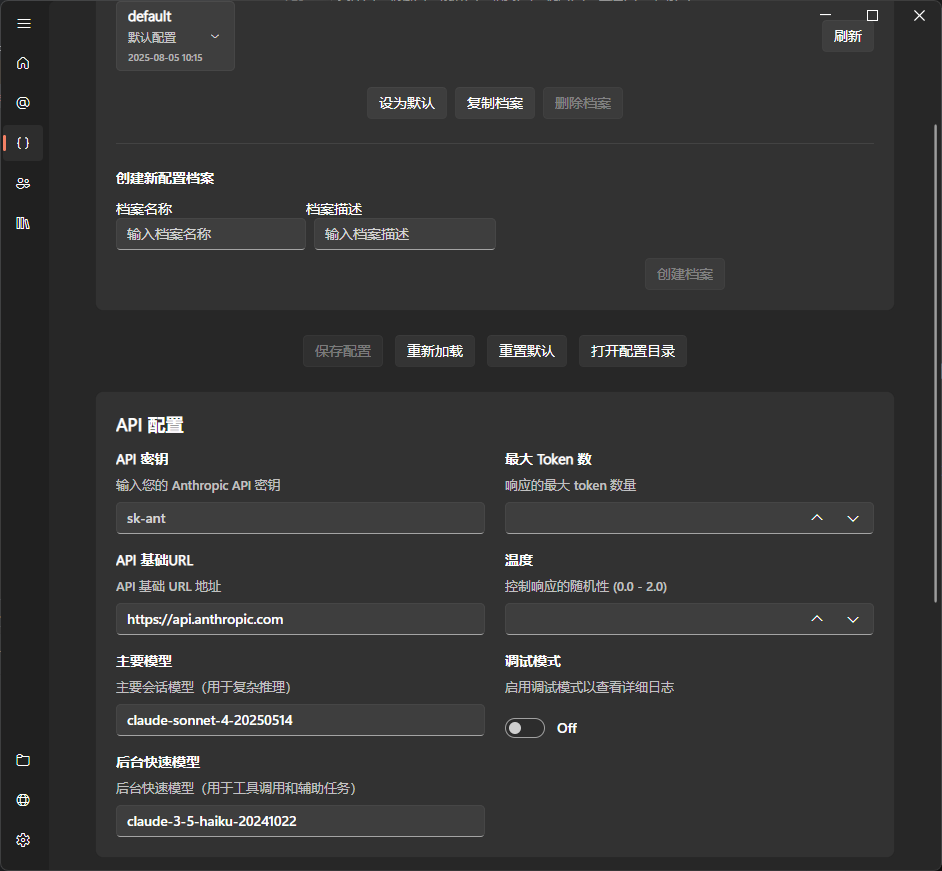942x871 pixels.
Task: Click the 刷新 refresh button
Action: (x=847, y=36)
